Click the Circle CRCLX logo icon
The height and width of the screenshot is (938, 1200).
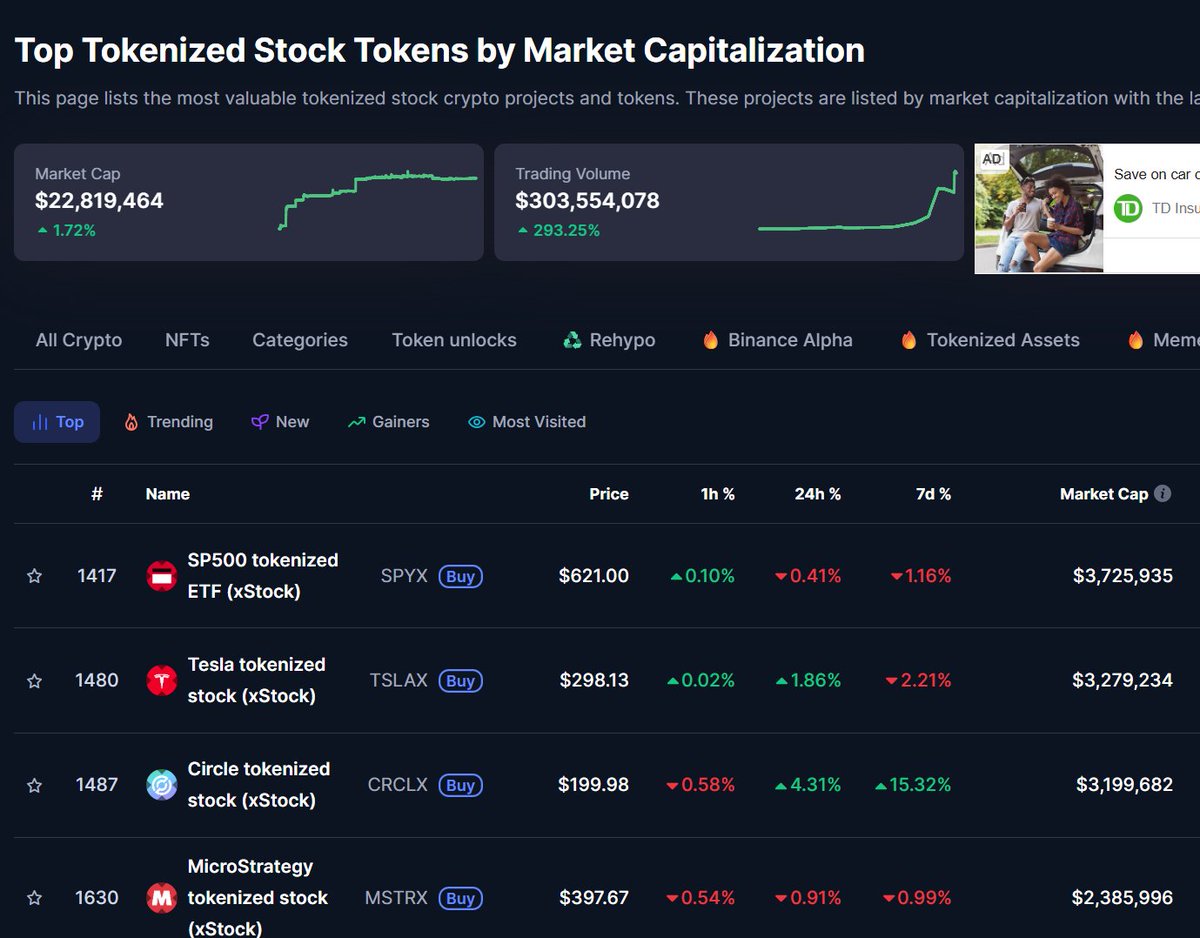[x=161, y=785]
